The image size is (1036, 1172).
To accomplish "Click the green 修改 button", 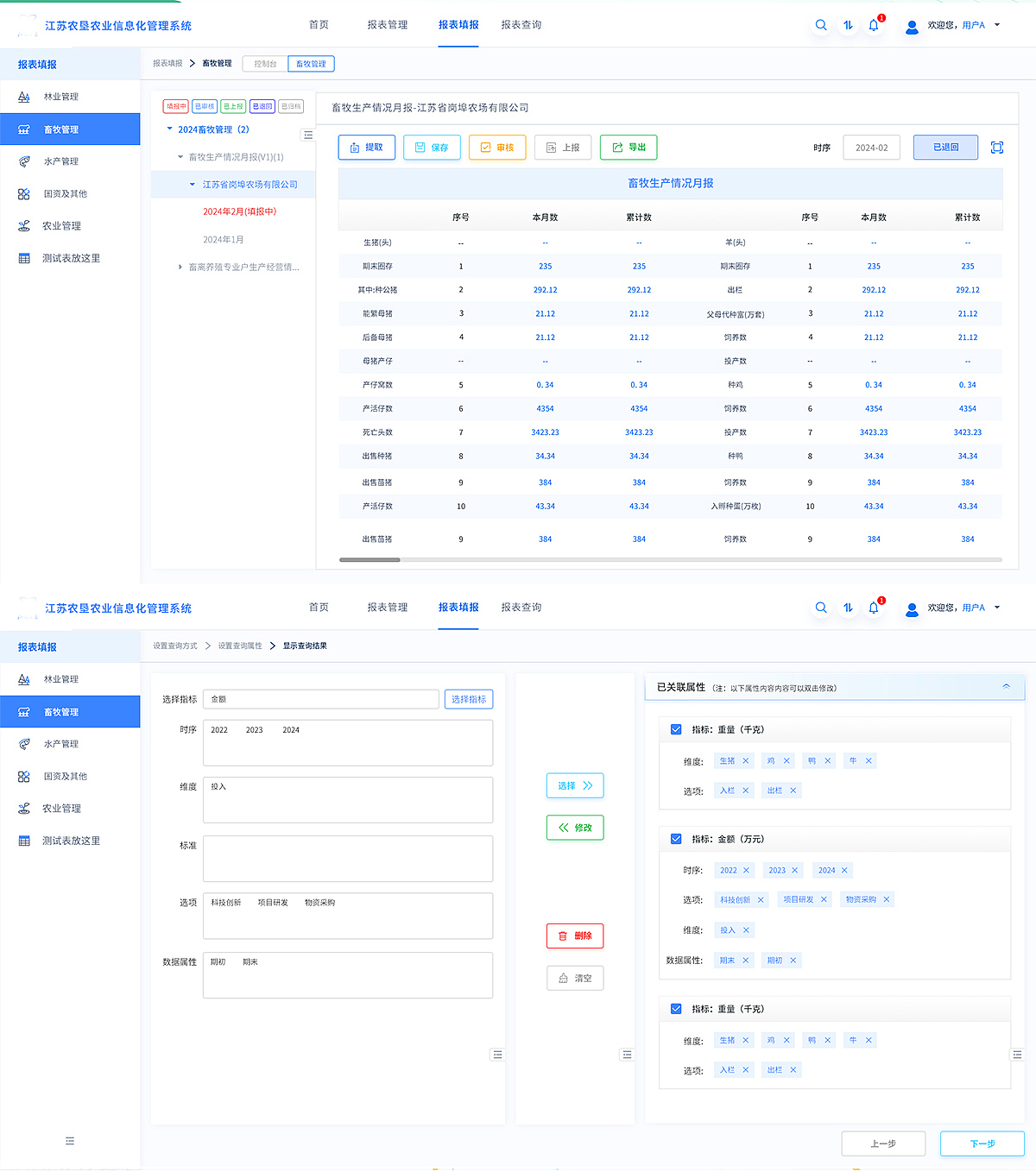I will [x=575, y=828].
